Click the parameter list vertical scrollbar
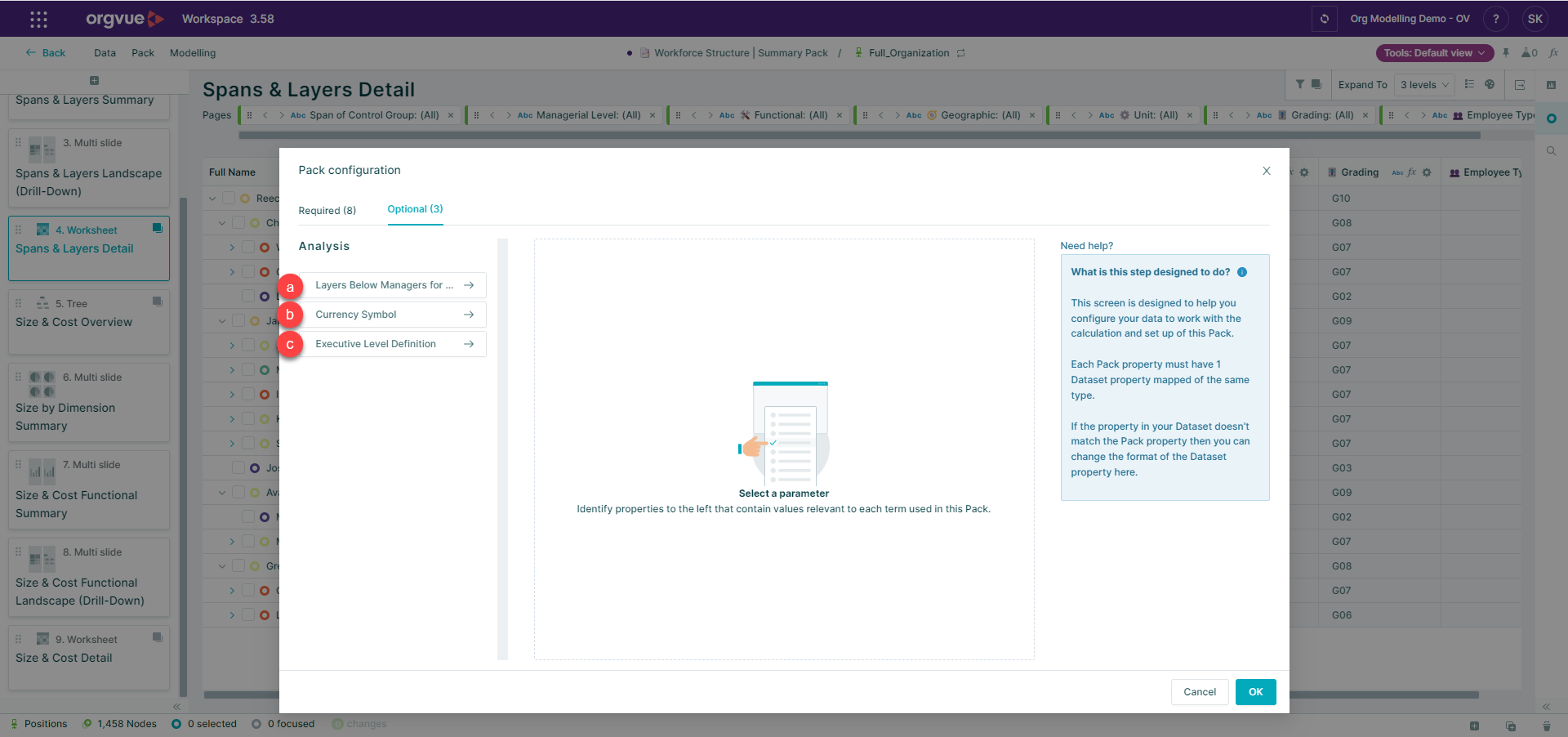 point(502,448)
